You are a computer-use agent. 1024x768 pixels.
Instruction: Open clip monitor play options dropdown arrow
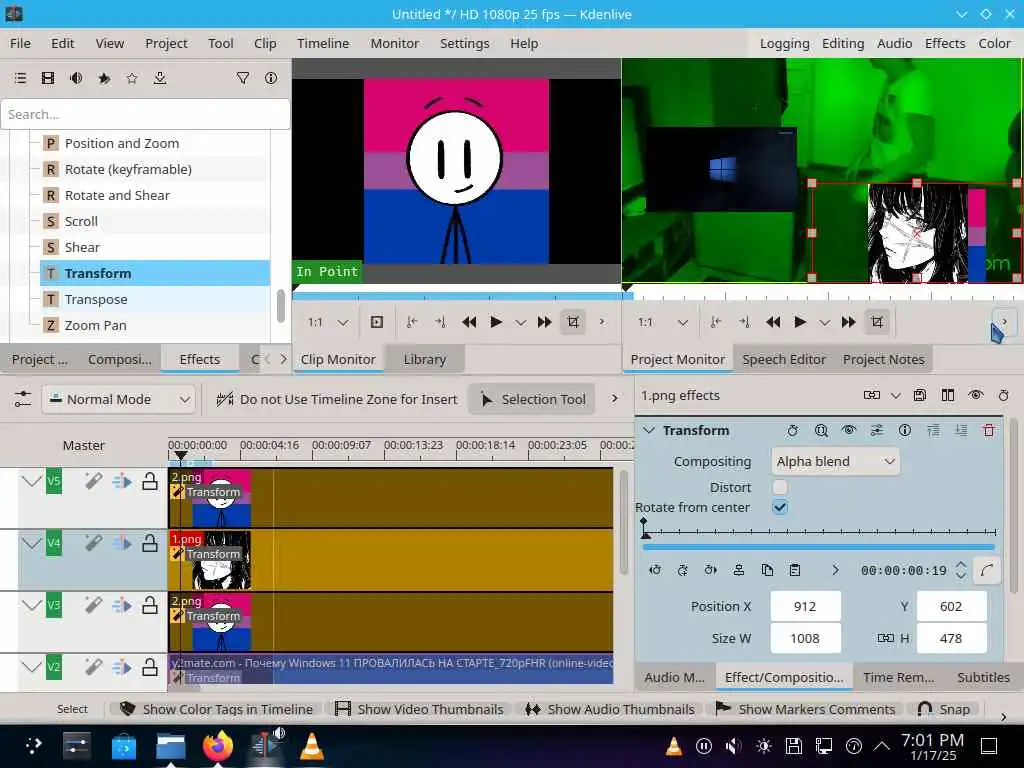pos(520,323)
